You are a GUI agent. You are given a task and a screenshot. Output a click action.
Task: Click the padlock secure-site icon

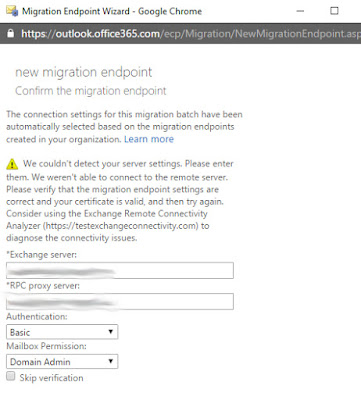point(11,33)
